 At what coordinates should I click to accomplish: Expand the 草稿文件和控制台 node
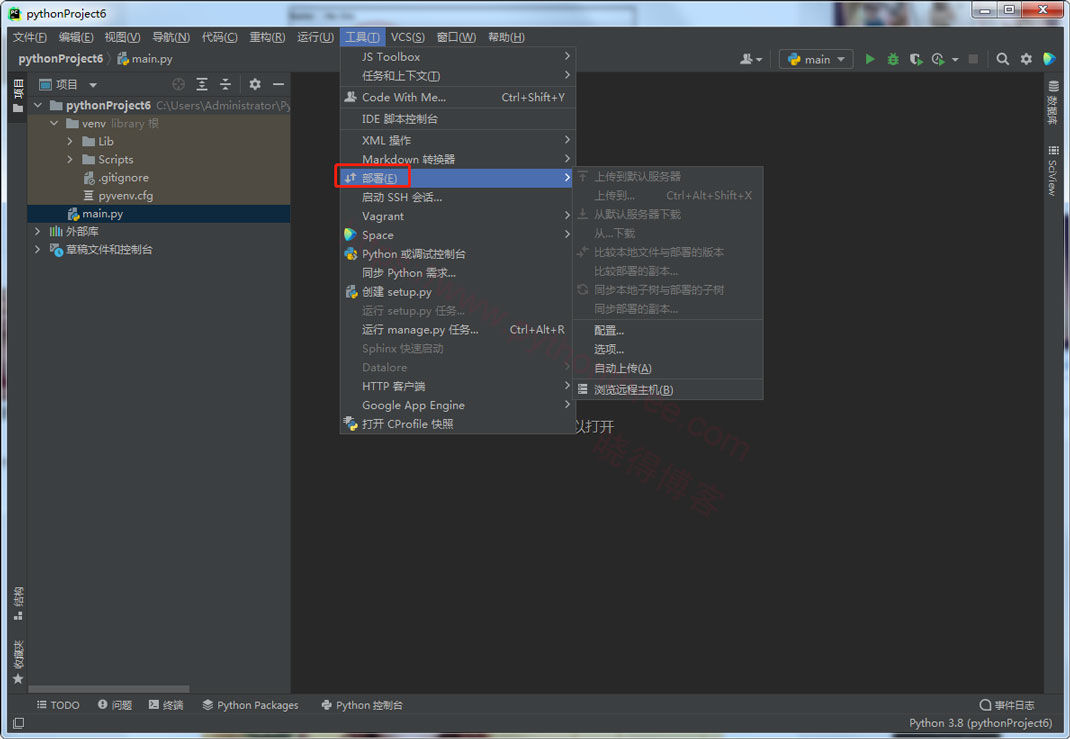point(38,250)
